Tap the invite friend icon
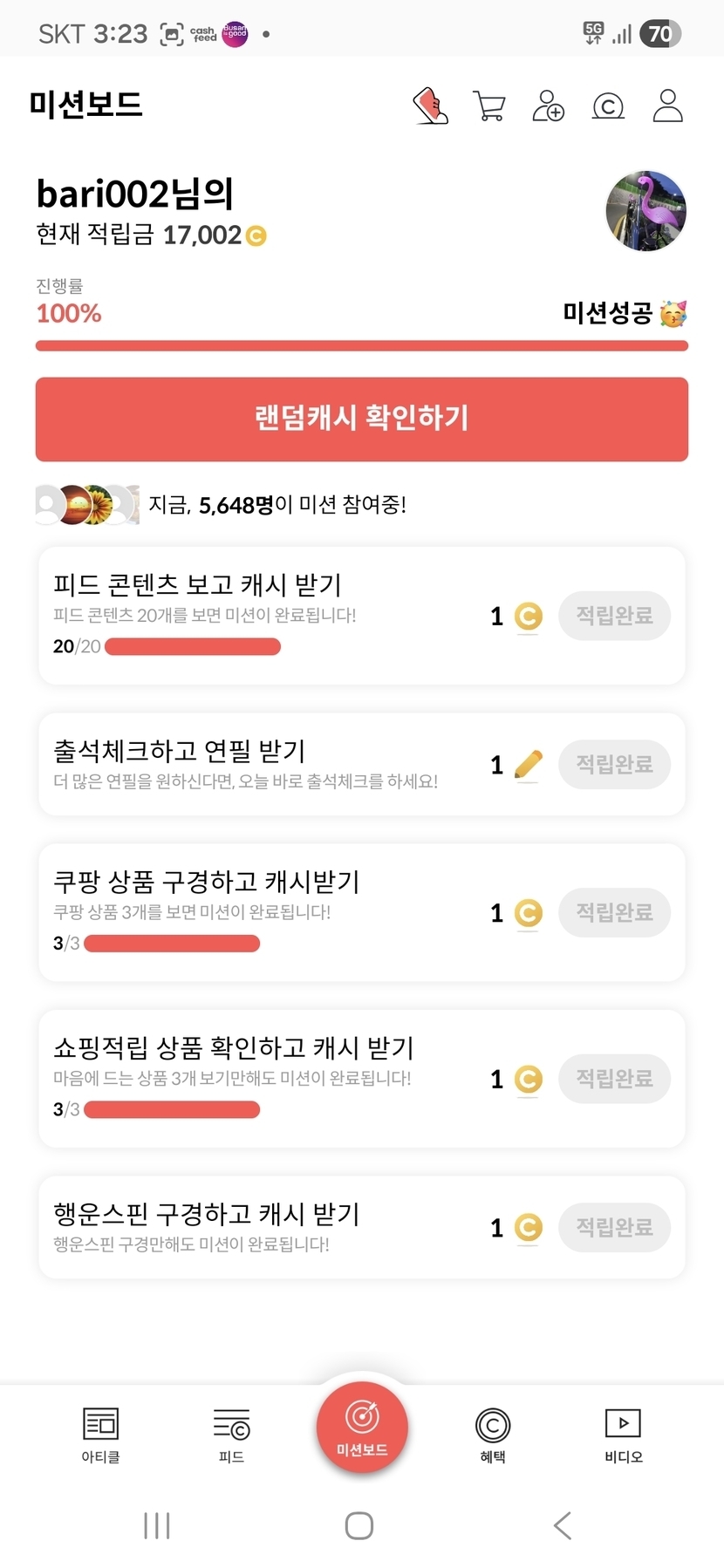Image resolution: width=724 pixels, height=1568 pixels. [x=549, y=106]
